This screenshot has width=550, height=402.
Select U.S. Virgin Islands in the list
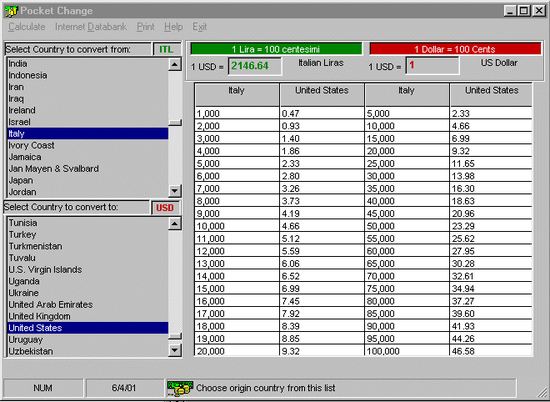tap(88, 269)
